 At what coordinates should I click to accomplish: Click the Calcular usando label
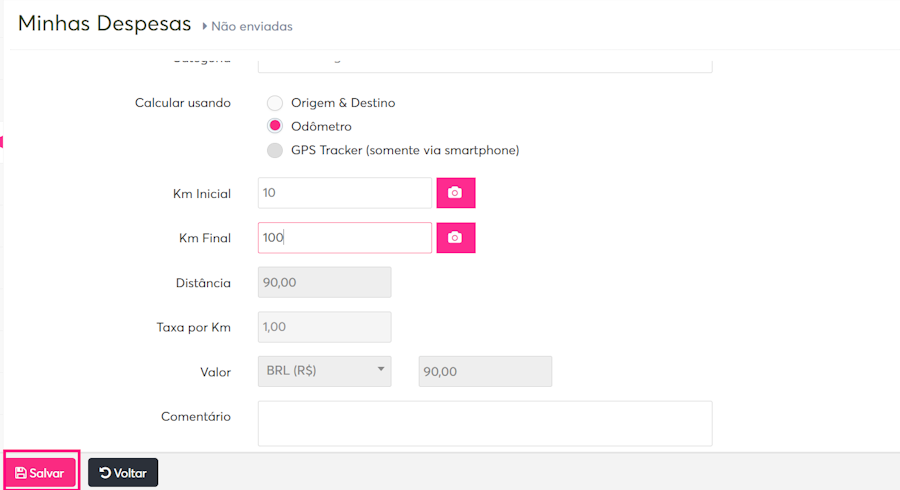pos(183,103)
